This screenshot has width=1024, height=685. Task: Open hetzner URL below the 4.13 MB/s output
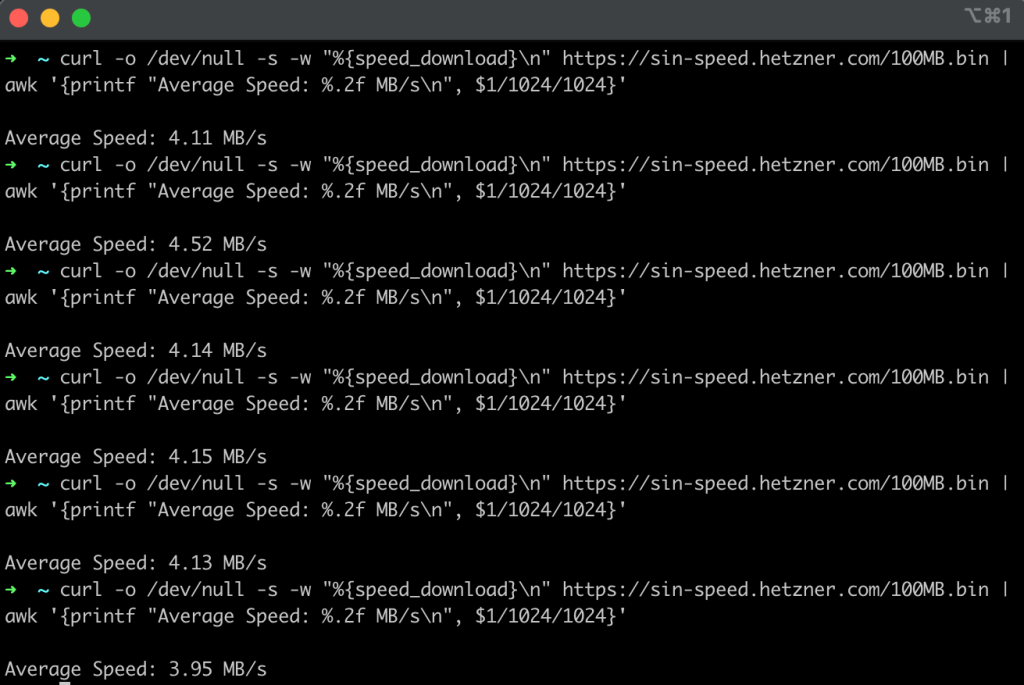(x=775, y=590)
